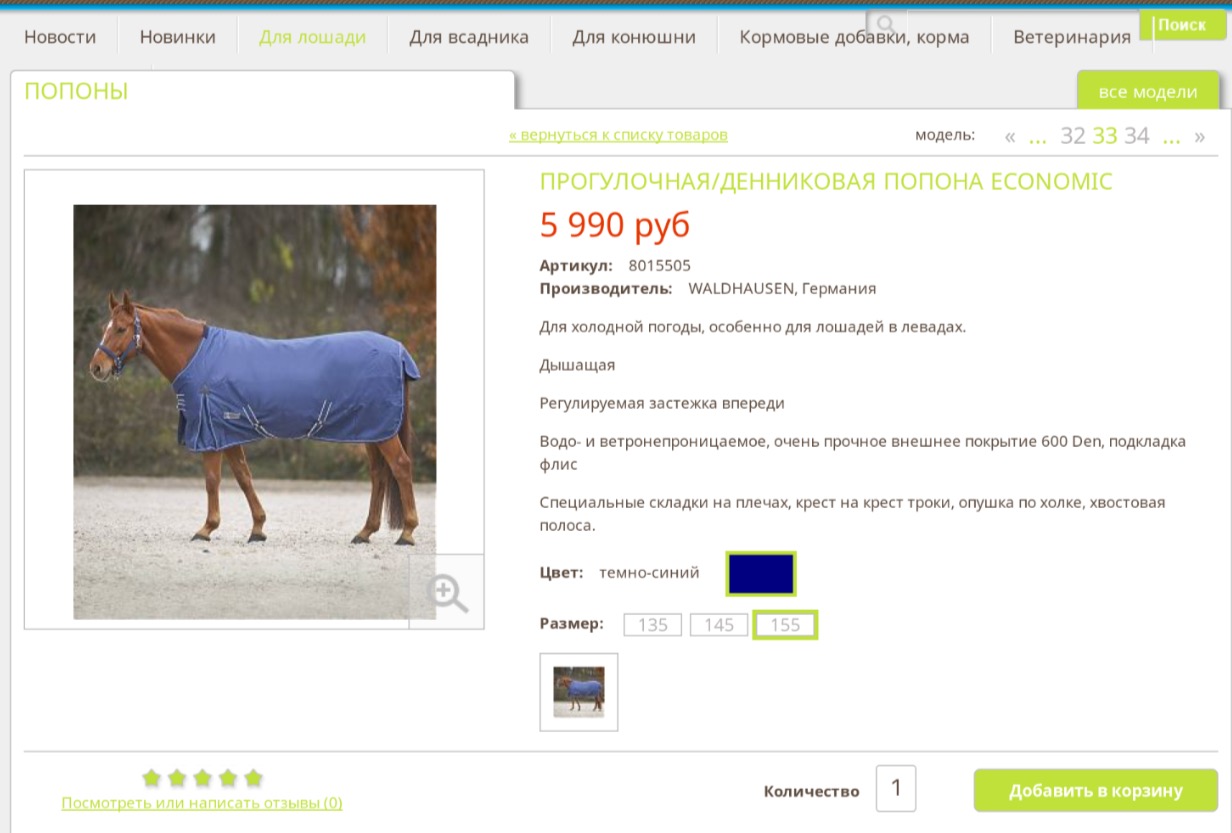Open Посмотреть или написать отзывы link
The image size is (1232, 833).
pyautogui.click(x=202, y=803)
